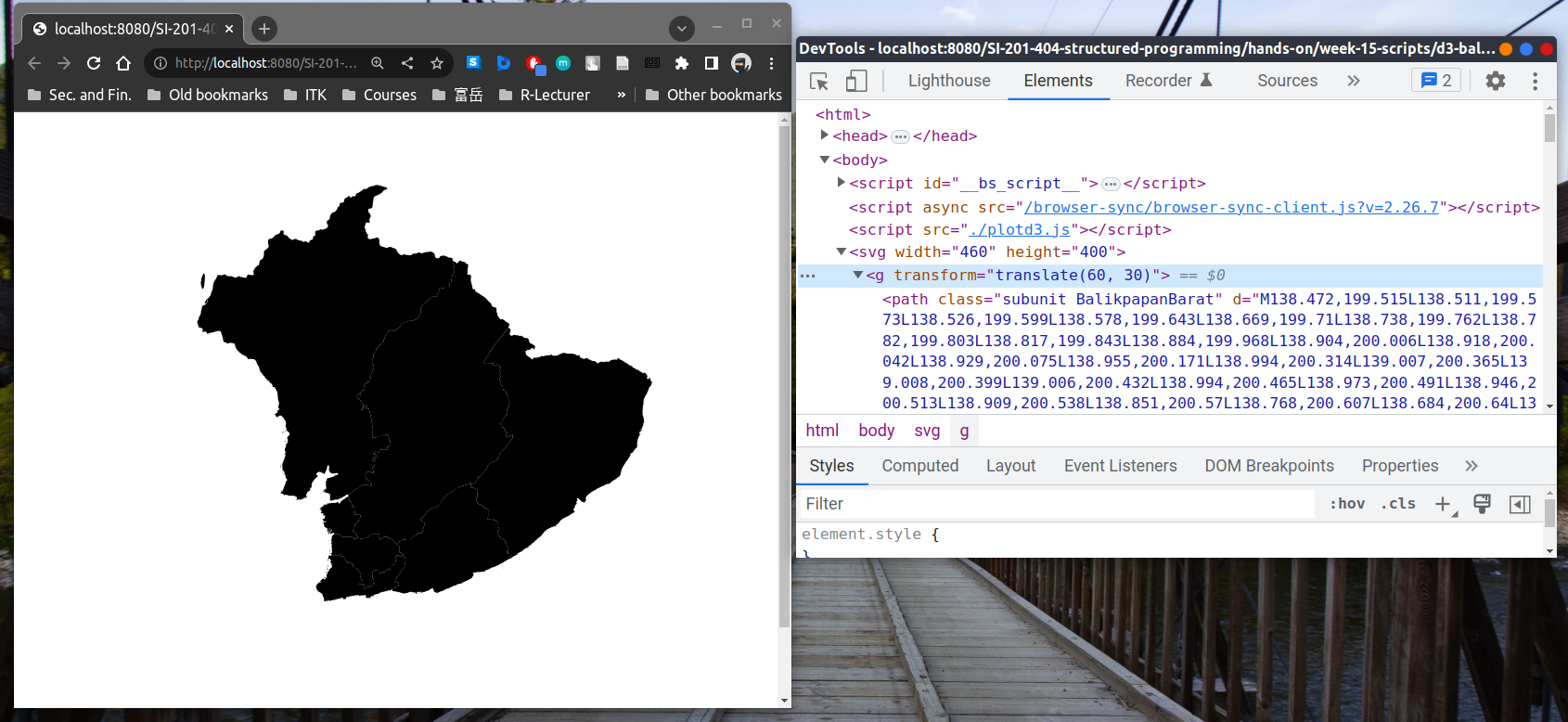The height and width of the screenshot is (722, 1568).
Task: Click the blue S extension icon
Action: [473, 63]
